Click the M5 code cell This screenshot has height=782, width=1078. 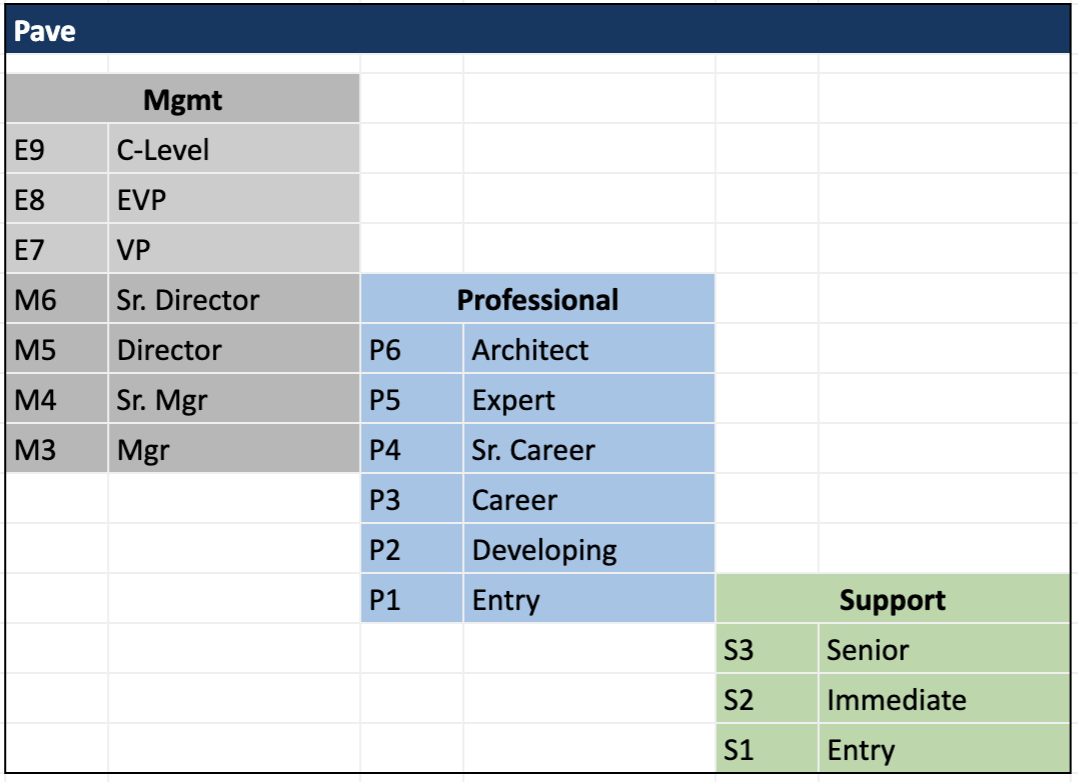click(56, 349)
